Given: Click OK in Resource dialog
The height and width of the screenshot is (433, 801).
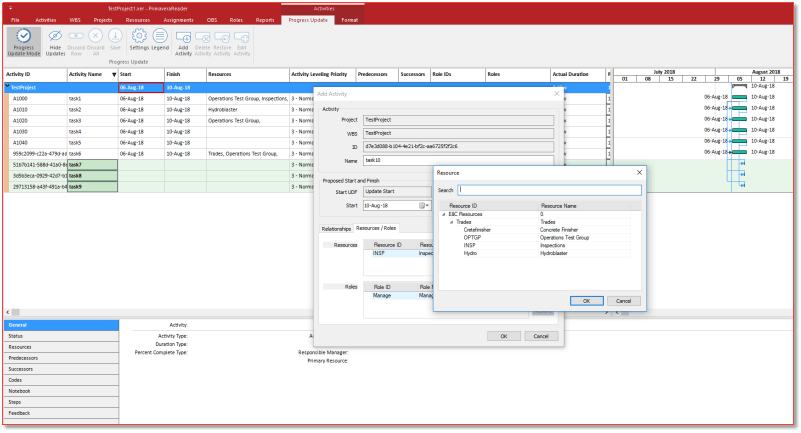Looking at the screenshot, I should click(x=586, y=301).
